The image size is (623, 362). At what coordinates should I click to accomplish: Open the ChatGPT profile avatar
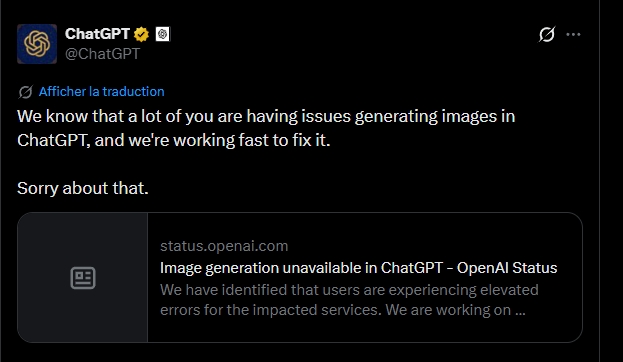click(37, 44)
